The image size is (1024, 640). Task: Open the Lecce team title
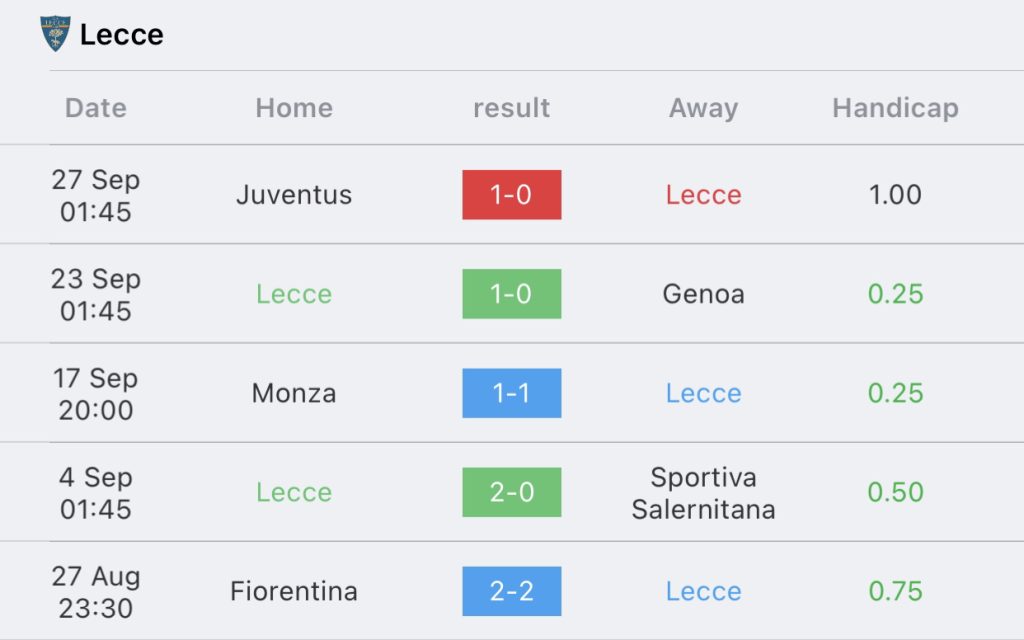pyautogui.click(x=121, y=35)
